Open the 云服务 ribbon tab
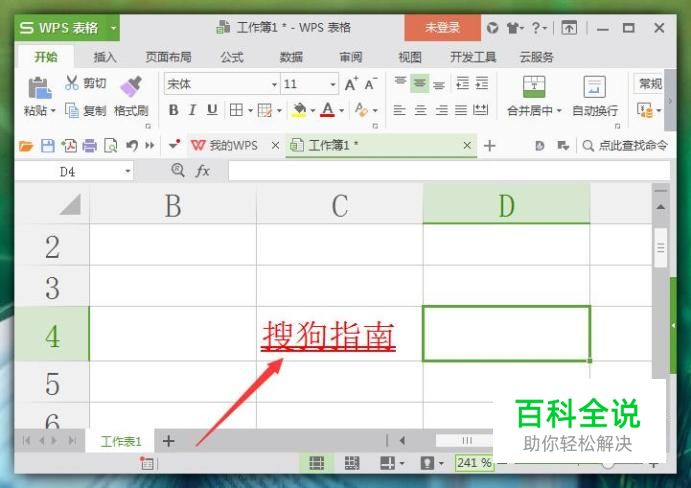Image resolution: width=691 pixels, height=488 pixels. 536,57
